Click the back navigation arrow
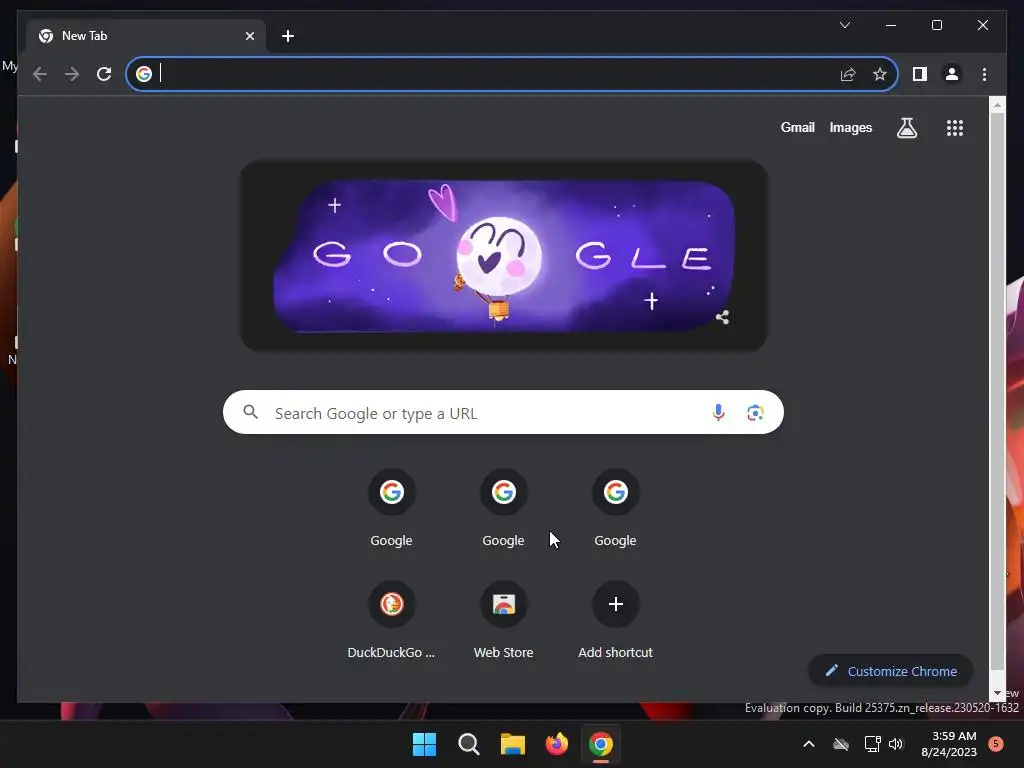1024x768 pixels. point(40,74)
